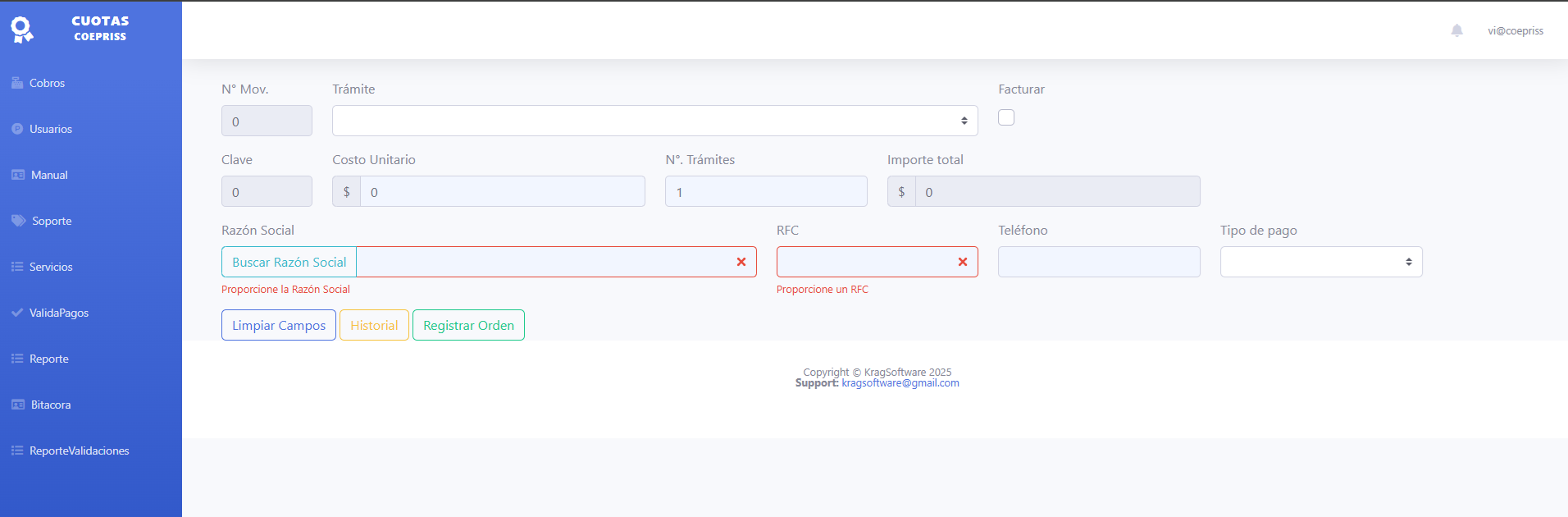Open ReporteValidaciones from the sidebar

[x=79, y=451]
